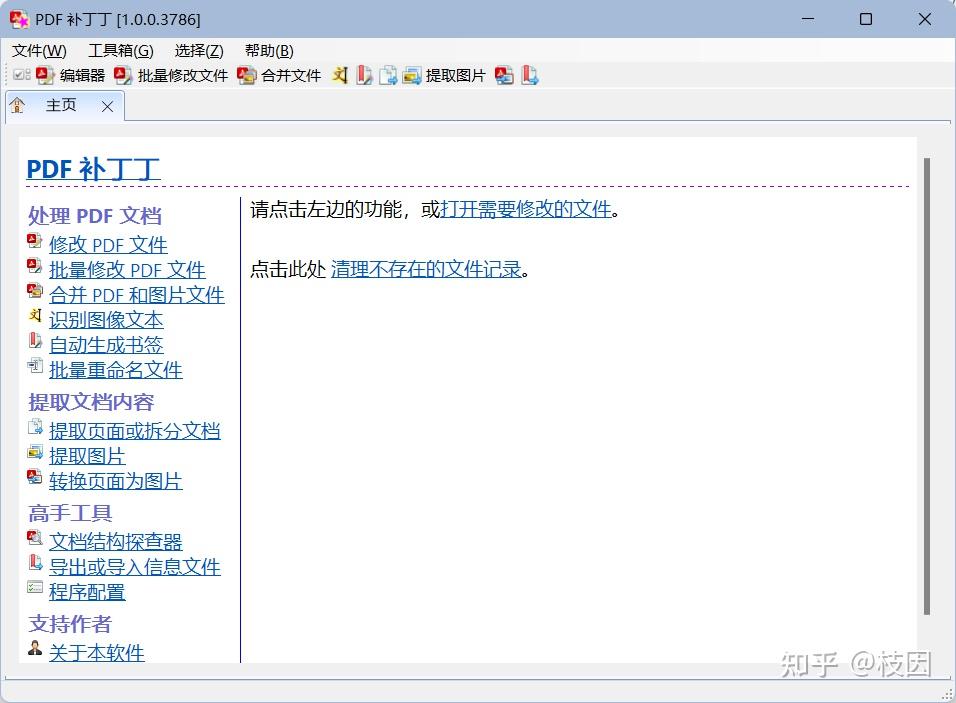Select the 主页 tab
Screen dimensions: 956x703
[61, 105]
